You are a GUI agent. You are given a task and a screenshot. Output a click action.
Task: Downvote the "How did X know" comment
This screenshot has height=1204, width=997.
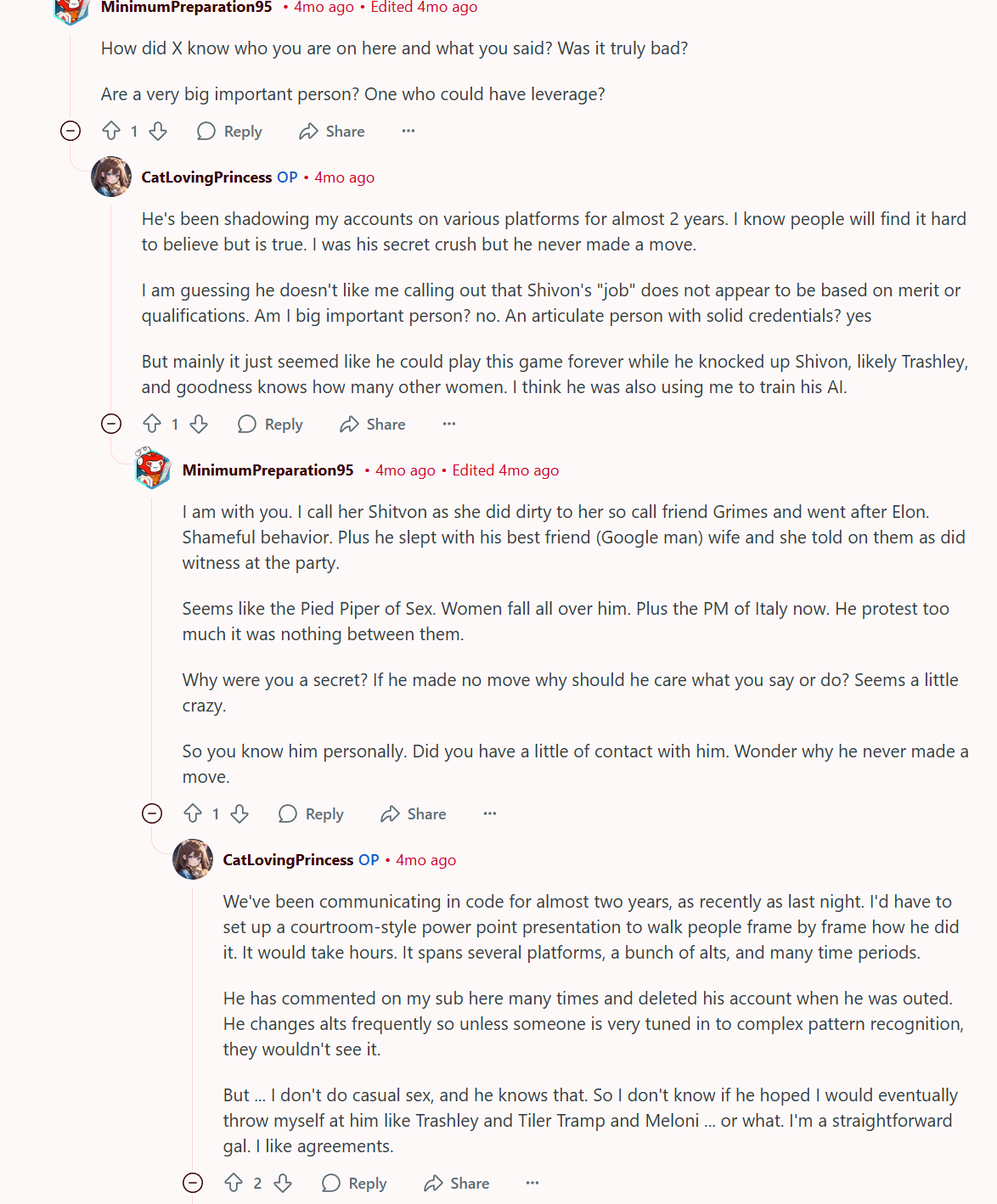click(158, 131)
